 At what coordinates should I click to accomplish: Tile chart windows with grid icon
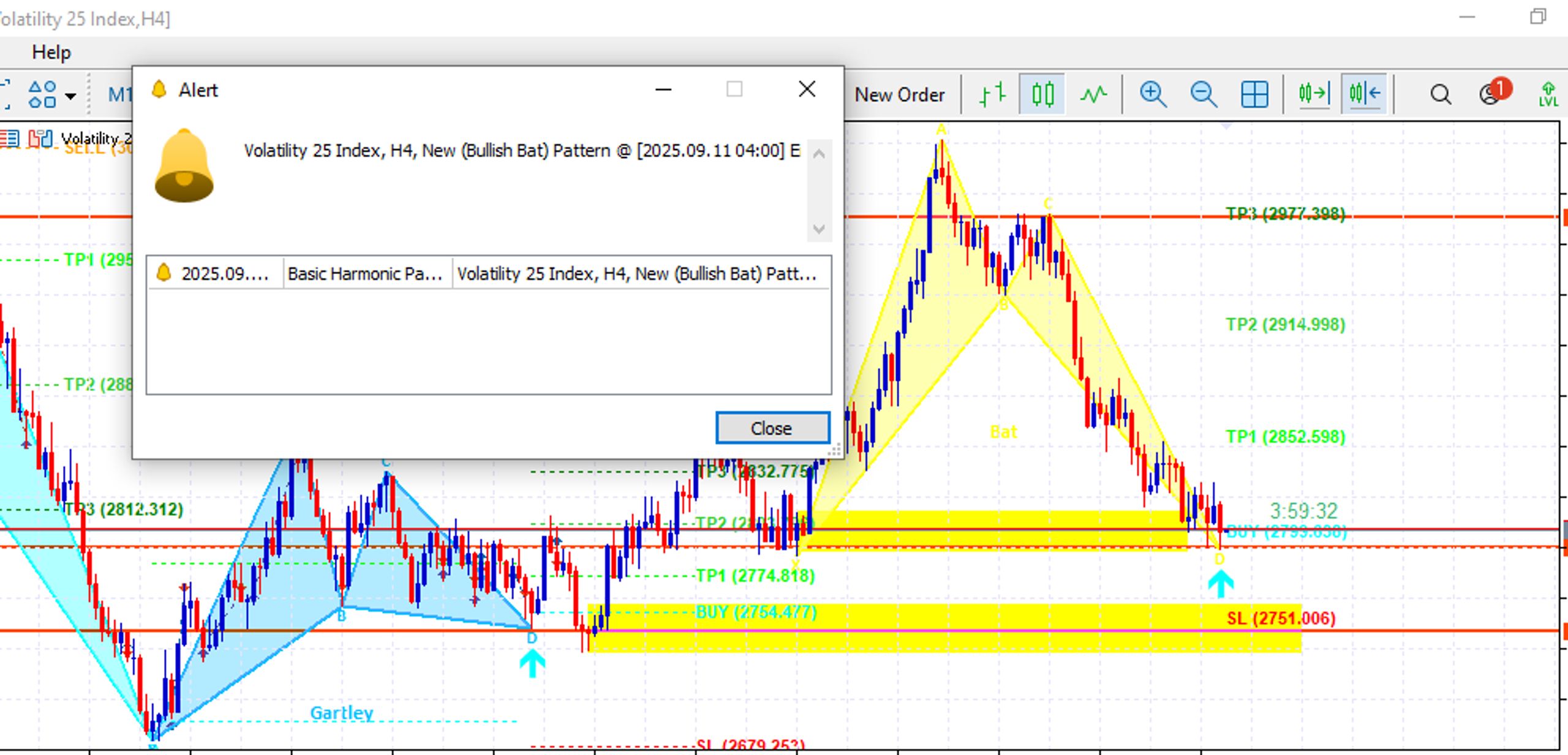pyautogui.click(x=1254, y=94)
